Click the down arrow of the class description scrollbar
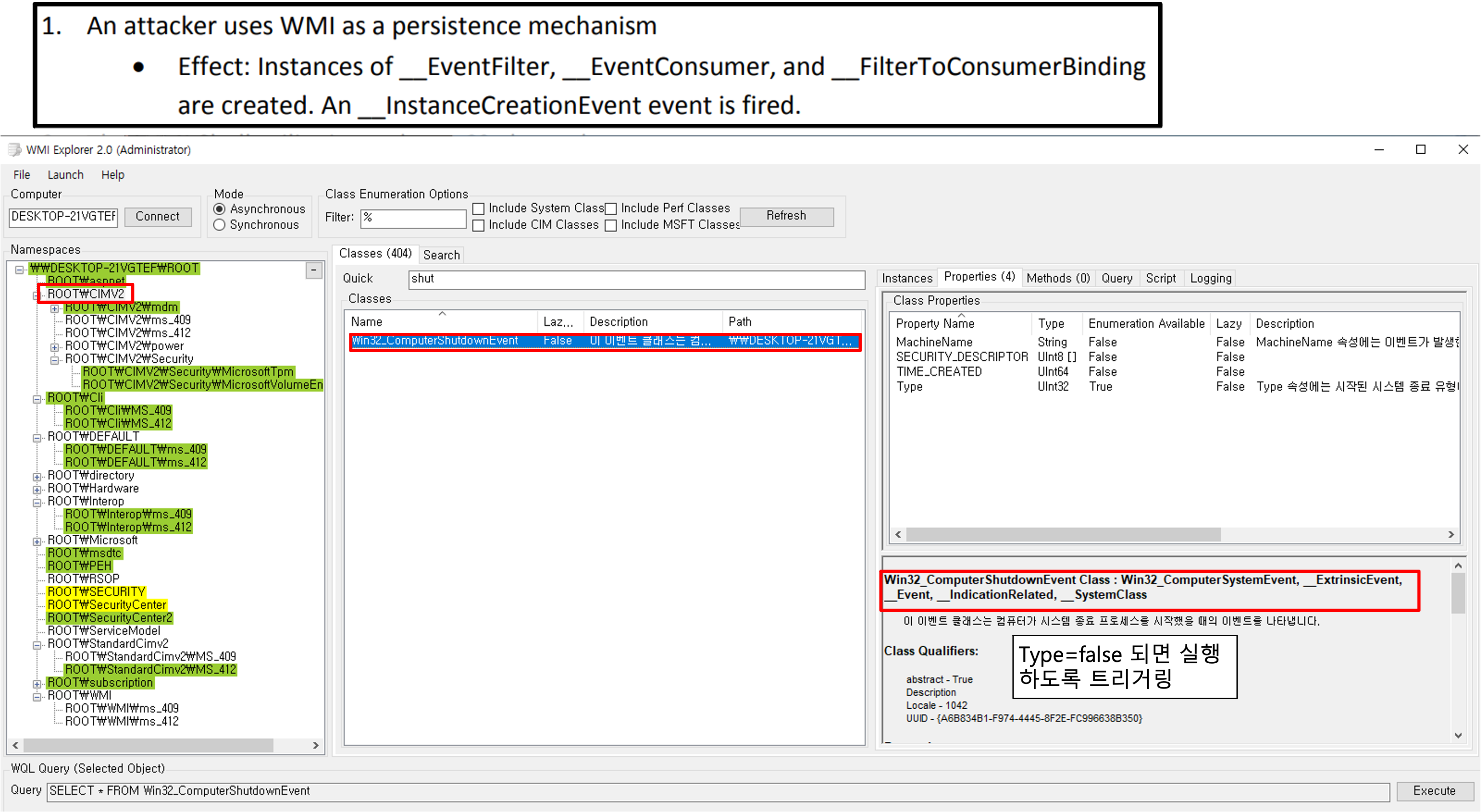 click(x=1458, y=735)
